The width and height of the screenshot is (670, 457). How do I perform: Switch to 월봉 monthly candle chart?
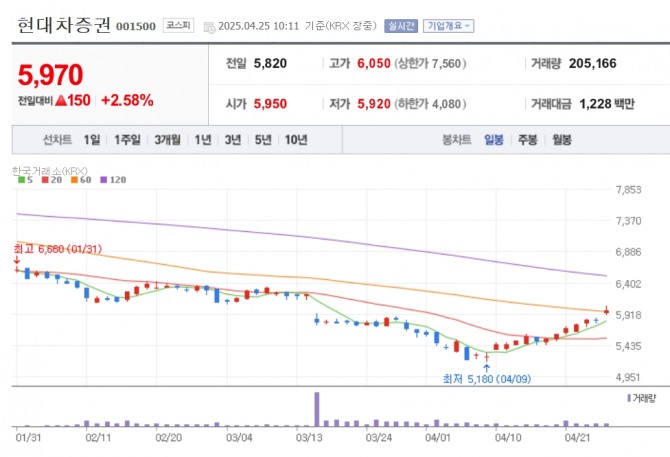pos(561,140)
